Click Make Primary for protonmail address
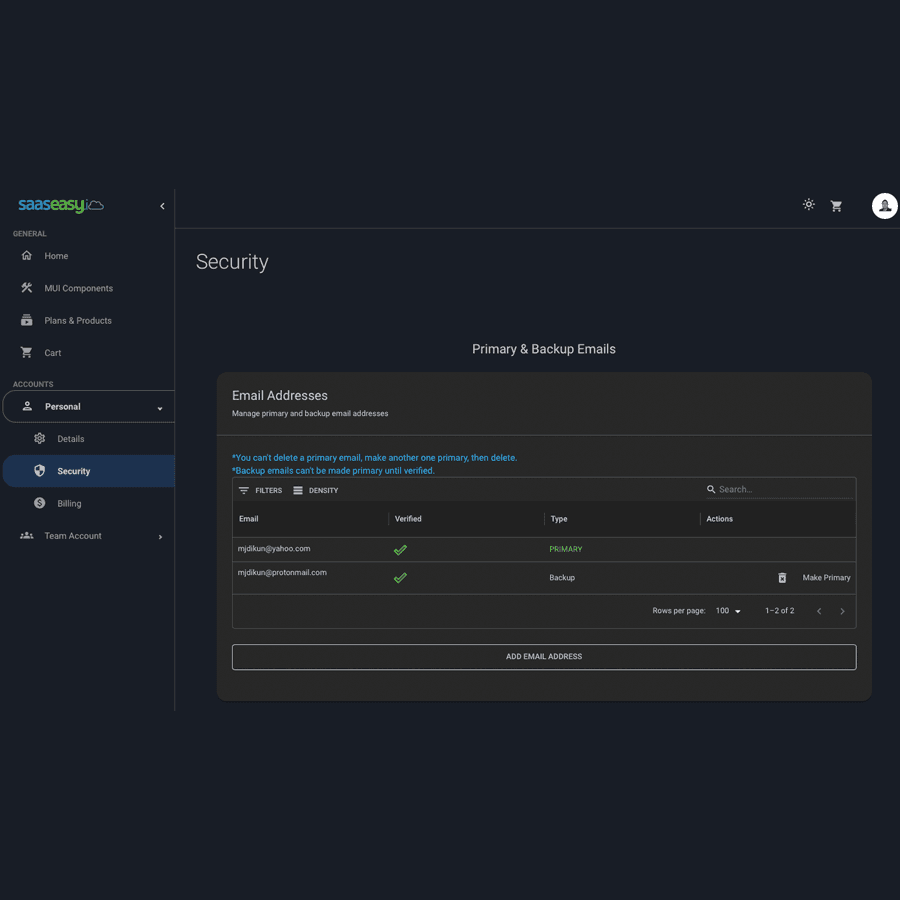 (x=826, y=578)
